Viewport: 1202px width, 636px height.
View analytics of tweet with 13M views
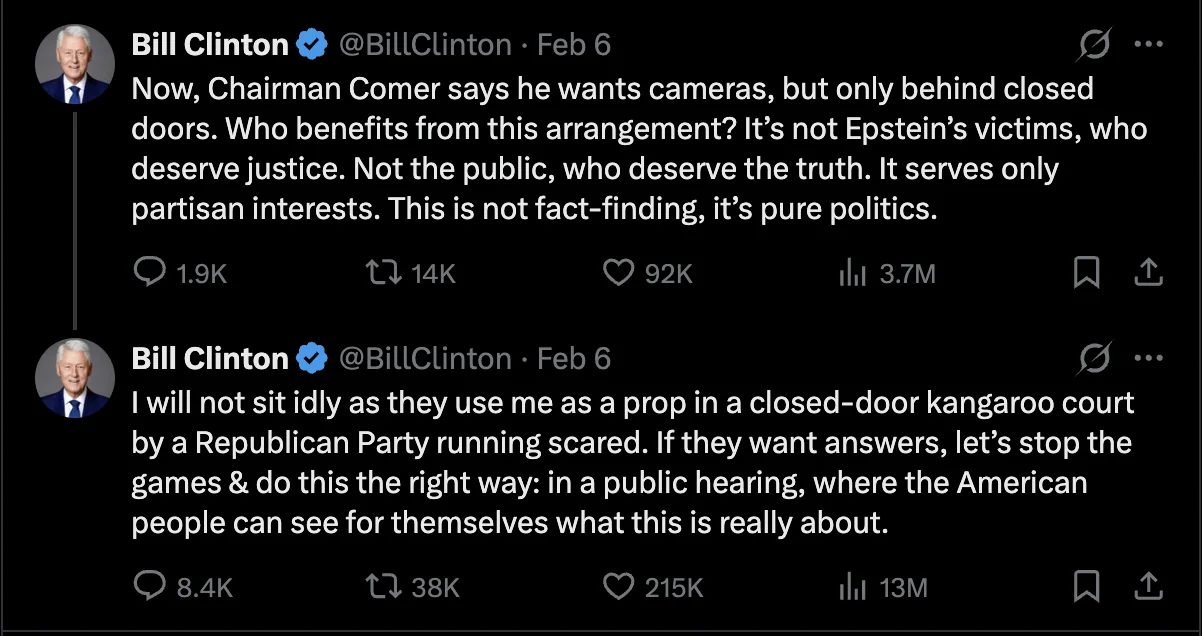[851, 586]
